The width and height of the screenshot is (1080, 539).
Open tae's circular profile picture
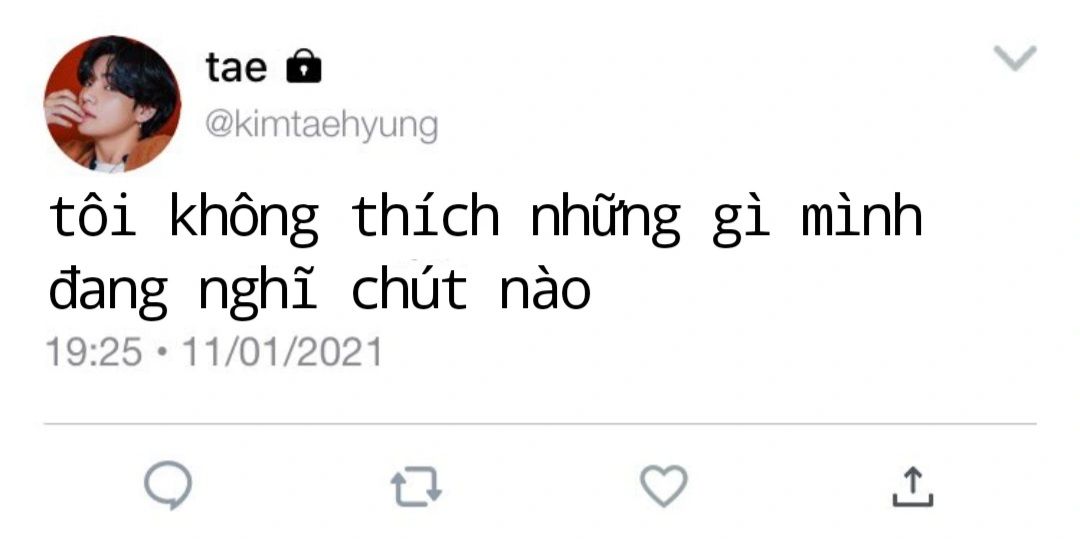[x=112, y=104]
